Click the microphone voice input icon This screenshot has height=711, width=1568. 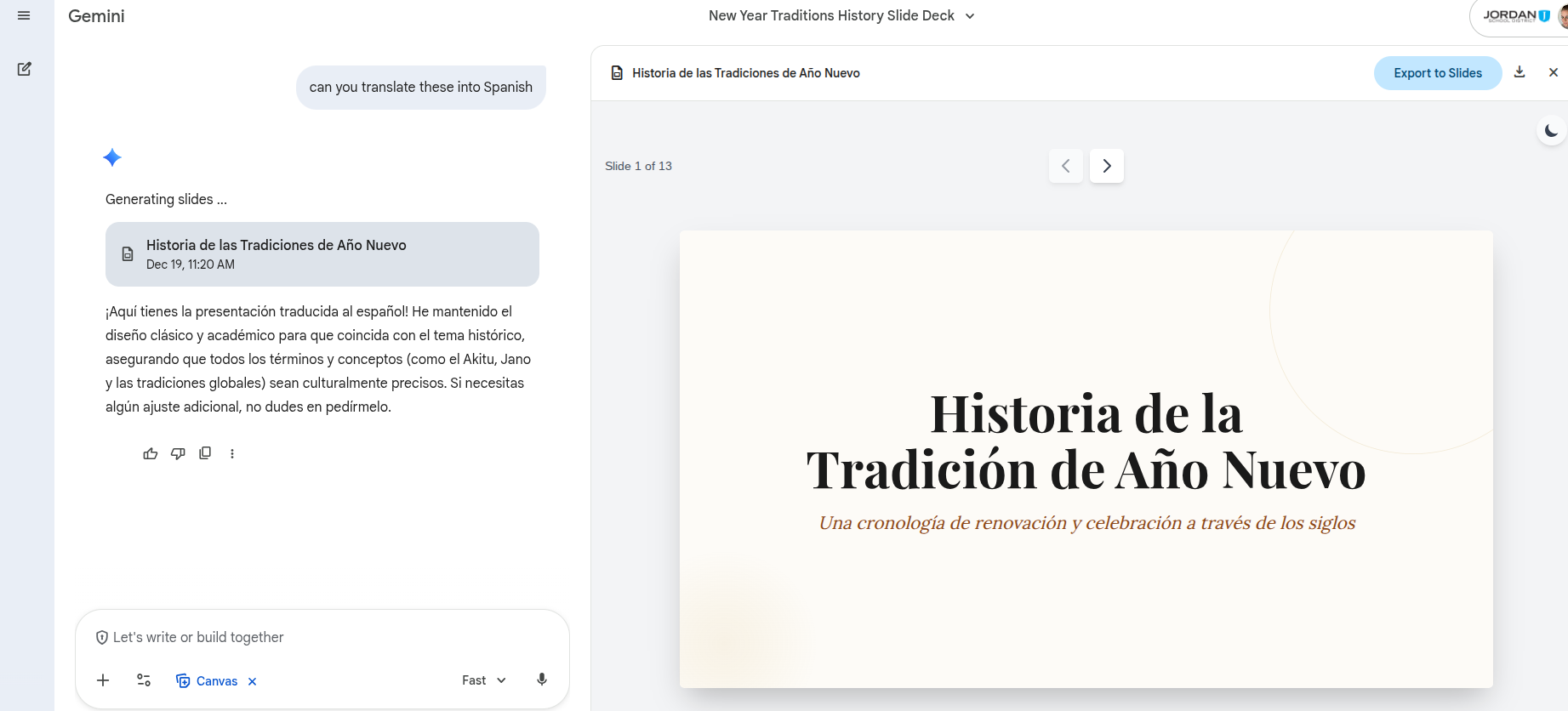(542, 680)
